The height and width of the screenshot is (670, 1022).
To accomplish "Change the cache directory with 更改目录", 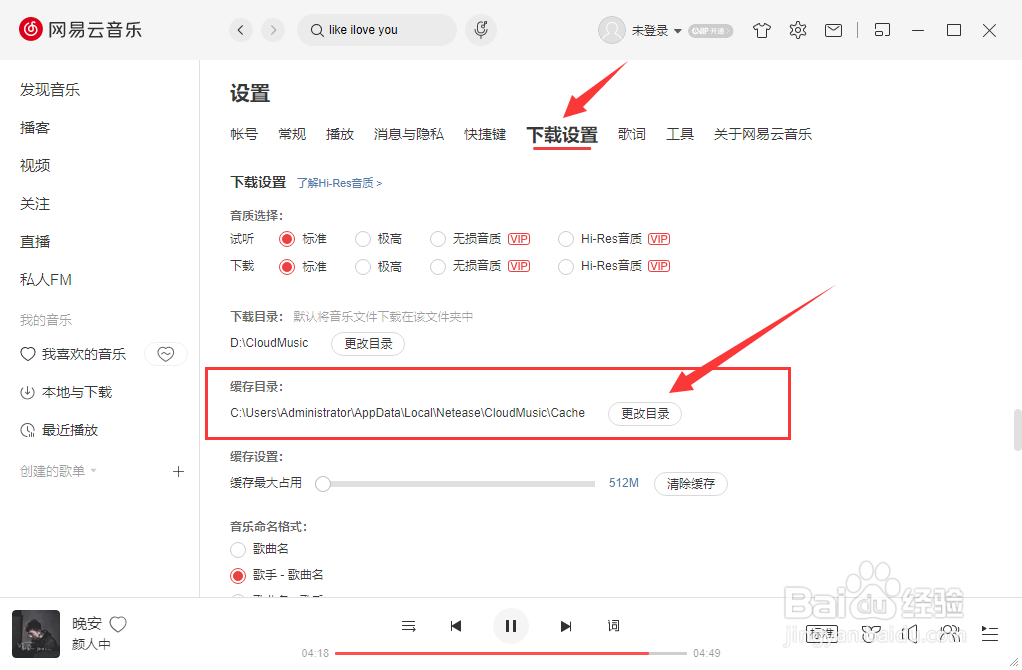I will pyautogui.click(x=645, y=414).
